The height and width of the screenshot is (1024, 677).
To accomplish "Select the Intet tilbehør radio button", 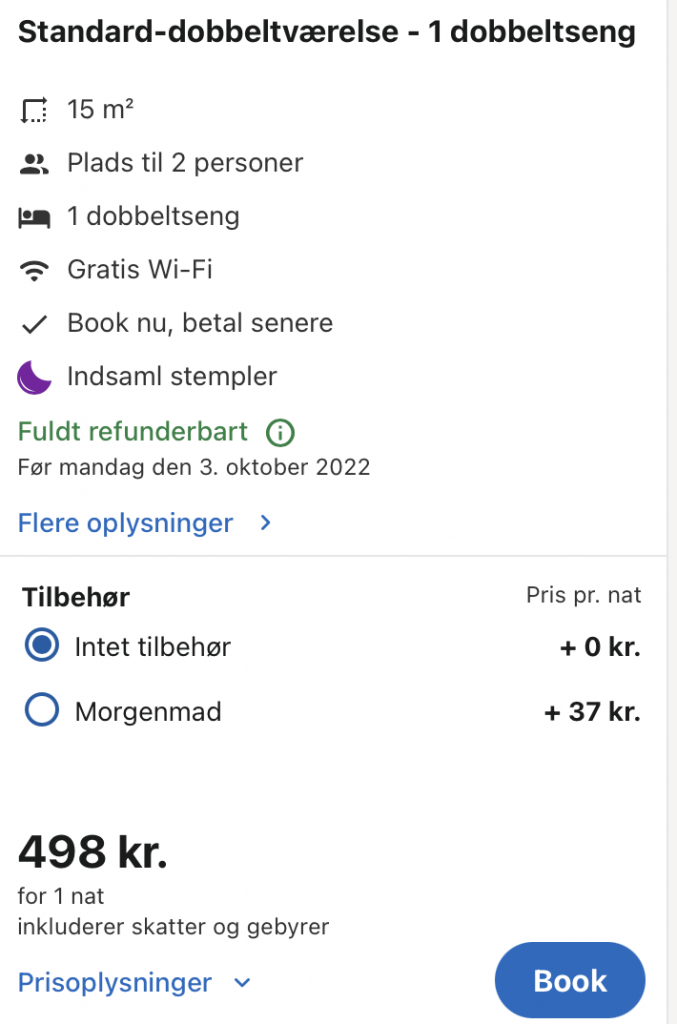I will click(42, 646).
